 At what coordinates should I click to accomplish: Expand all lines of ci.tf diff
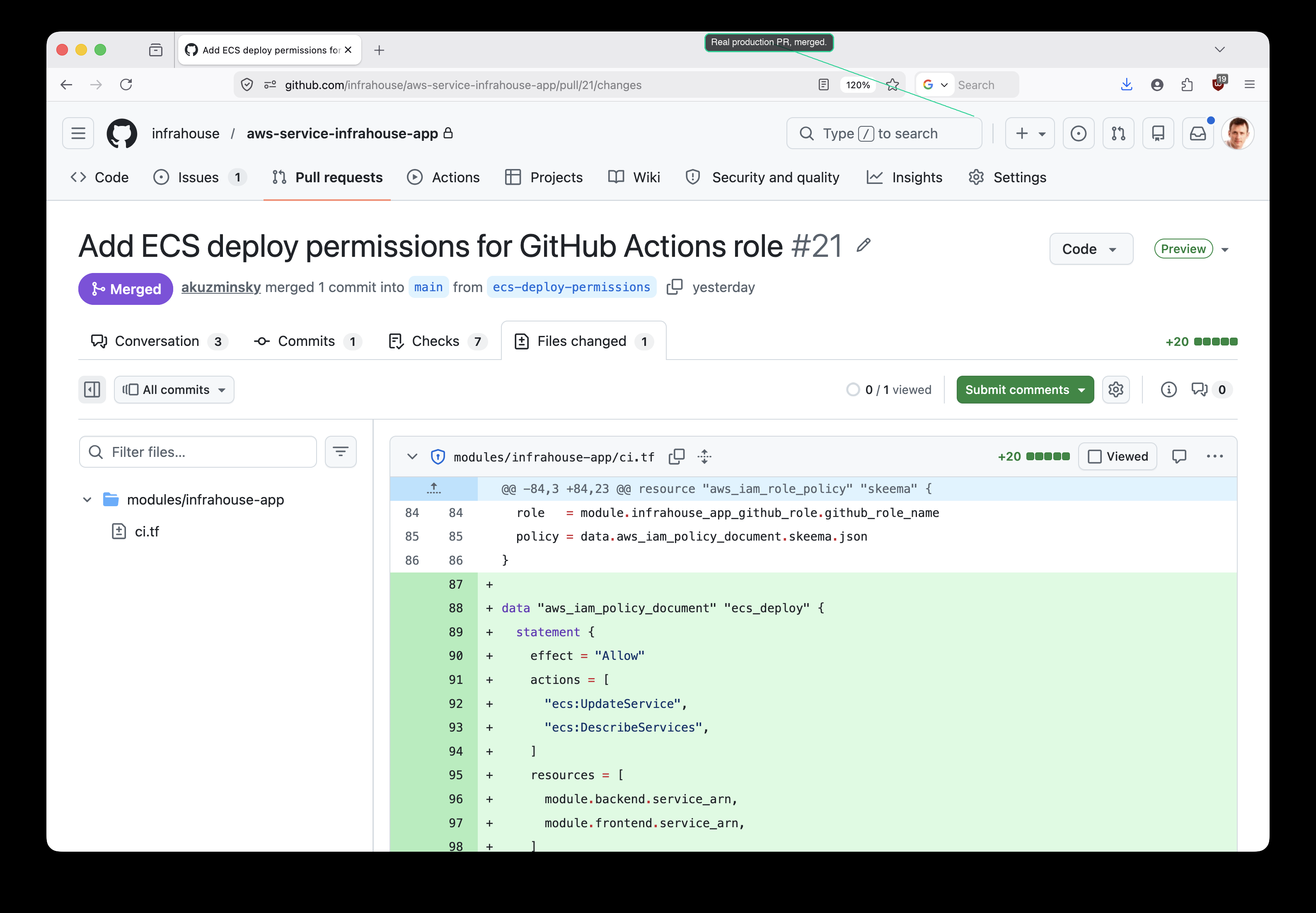tap(704, 456)
